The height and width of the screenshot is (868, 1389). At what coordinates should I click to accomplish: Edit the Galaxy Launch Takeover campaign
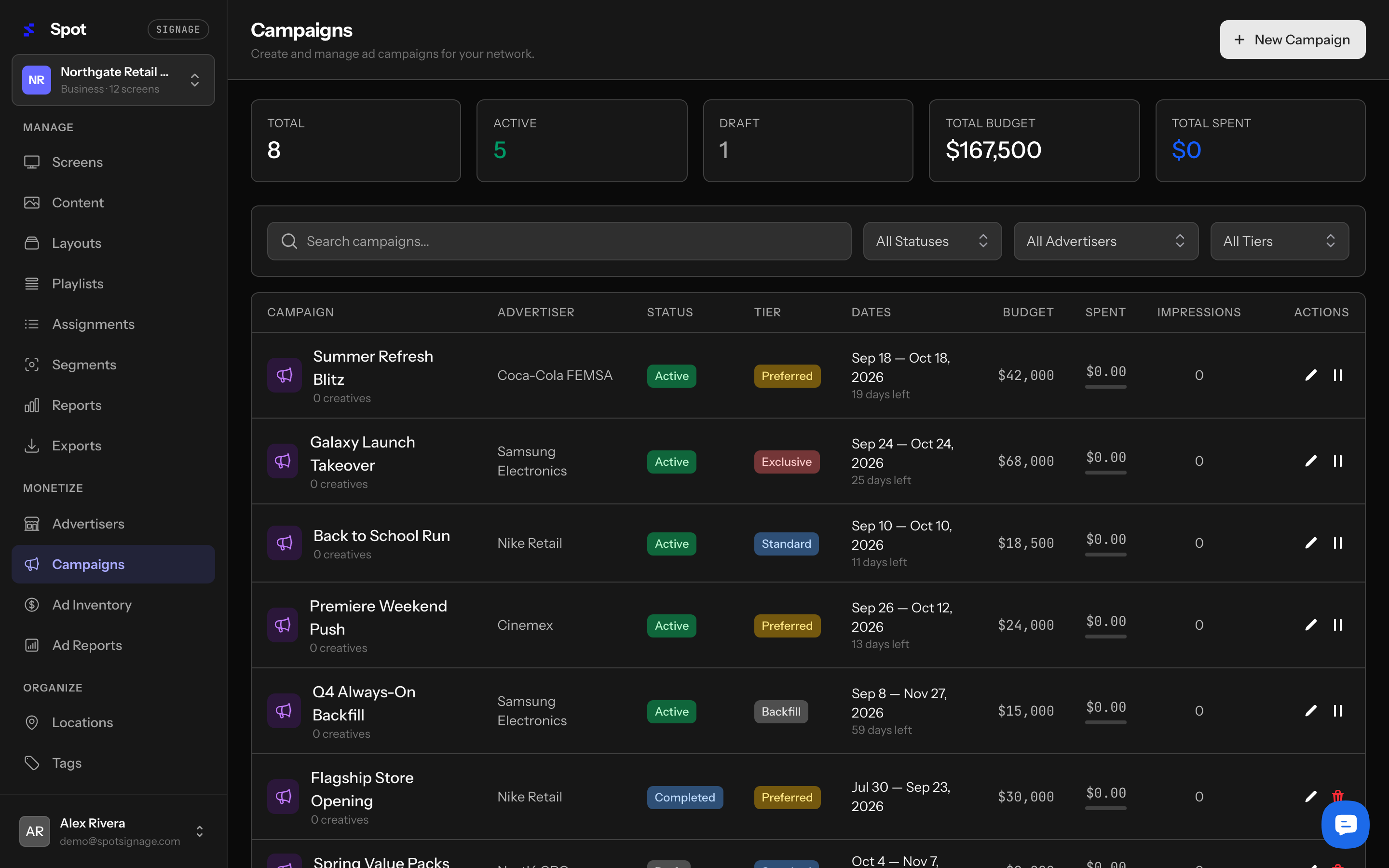coord(1310,461)
